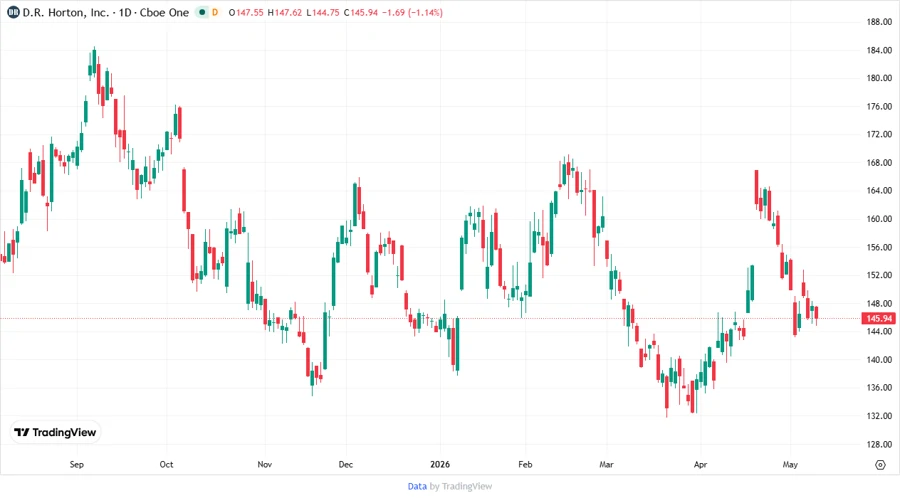Image resolution: width=900 pixels, height=498 pixels.
Task: Click the 172.00 price axis label
Action: (879, 134)
